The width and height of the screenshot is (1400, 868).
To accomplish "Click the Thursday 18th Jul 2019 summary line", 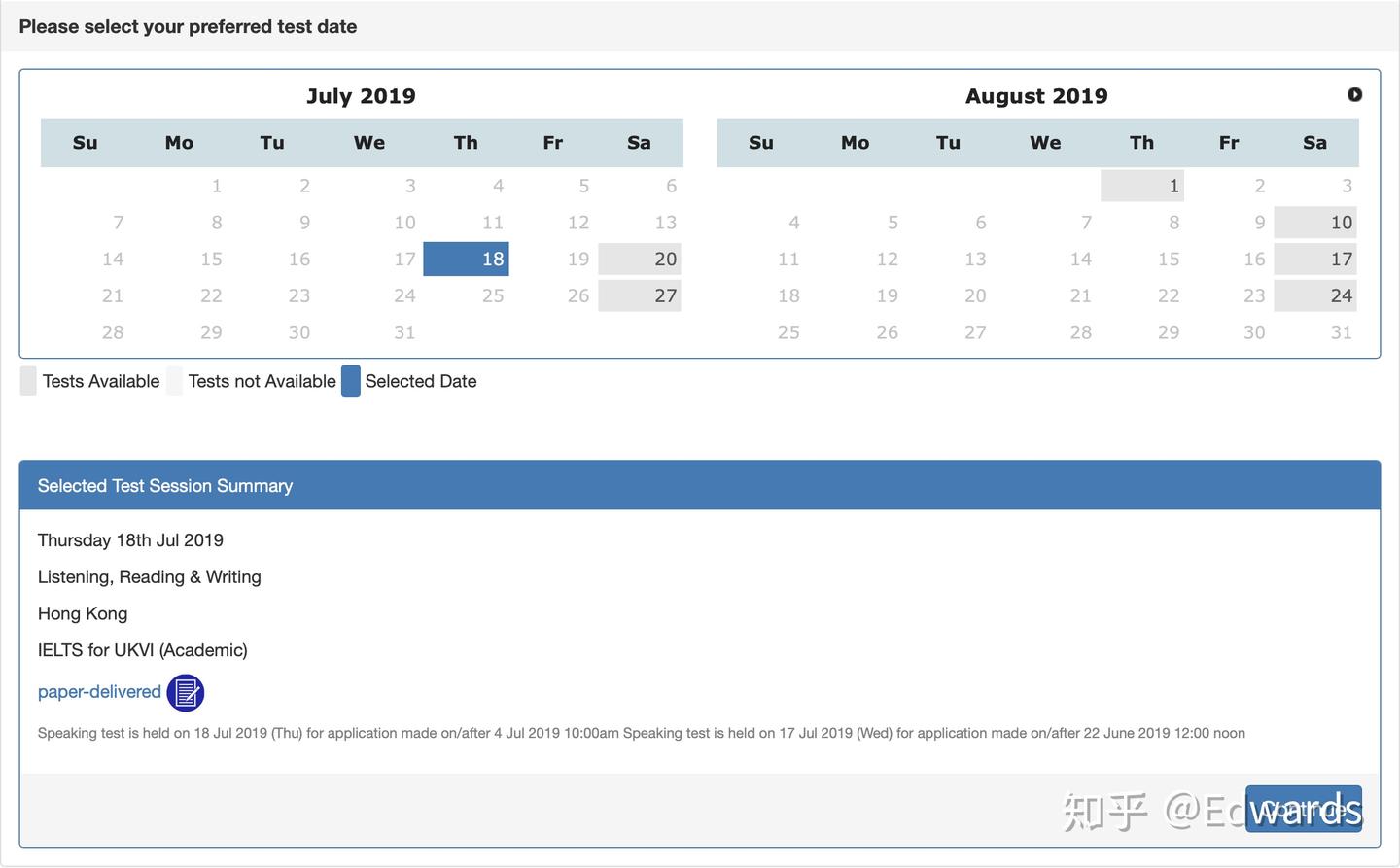I will pos(130,539).
